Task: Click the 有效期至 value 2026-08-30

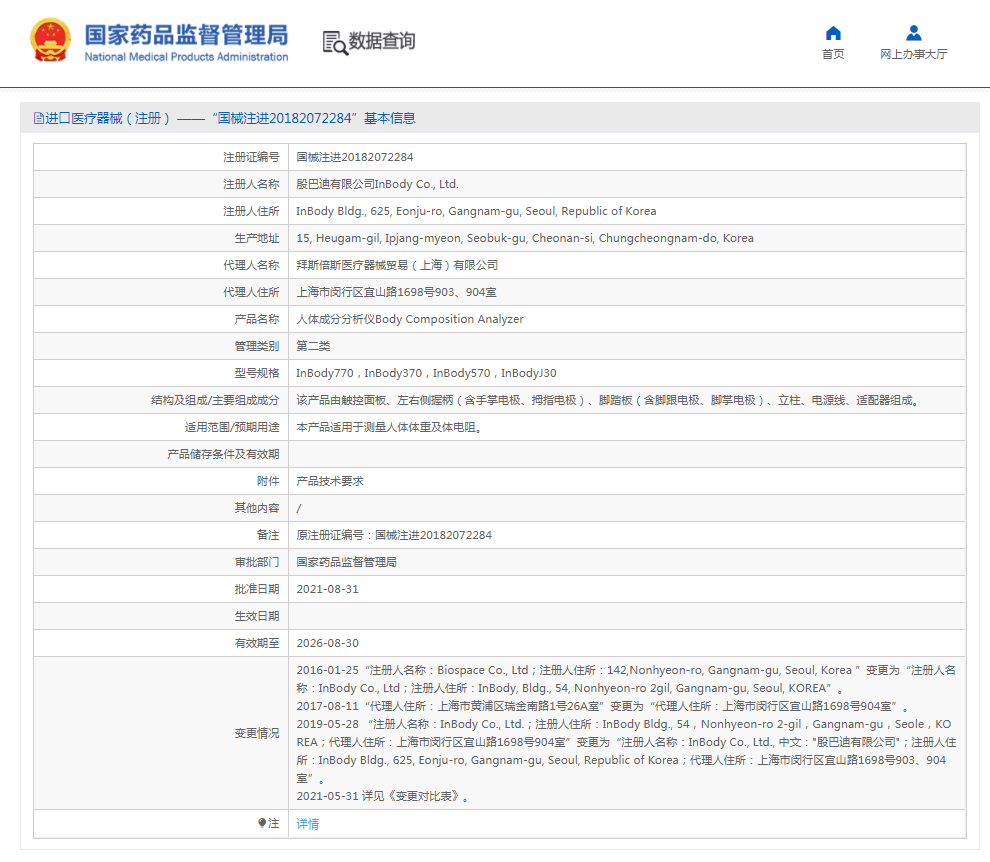Action: click(x=327, y=643)
